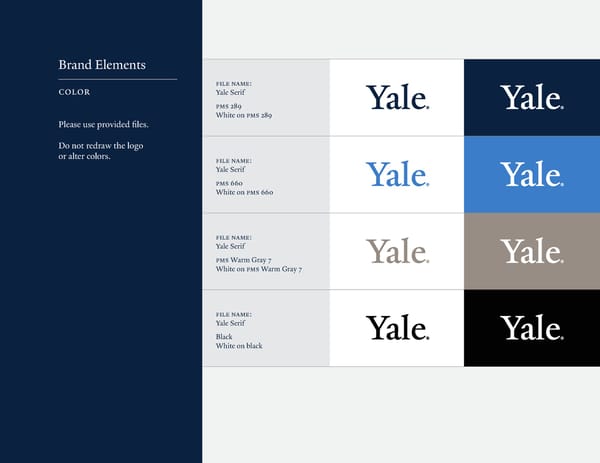Click the navy Yale logo on white
The width and height of the screenshot is (600, 463).
(397, 97)
